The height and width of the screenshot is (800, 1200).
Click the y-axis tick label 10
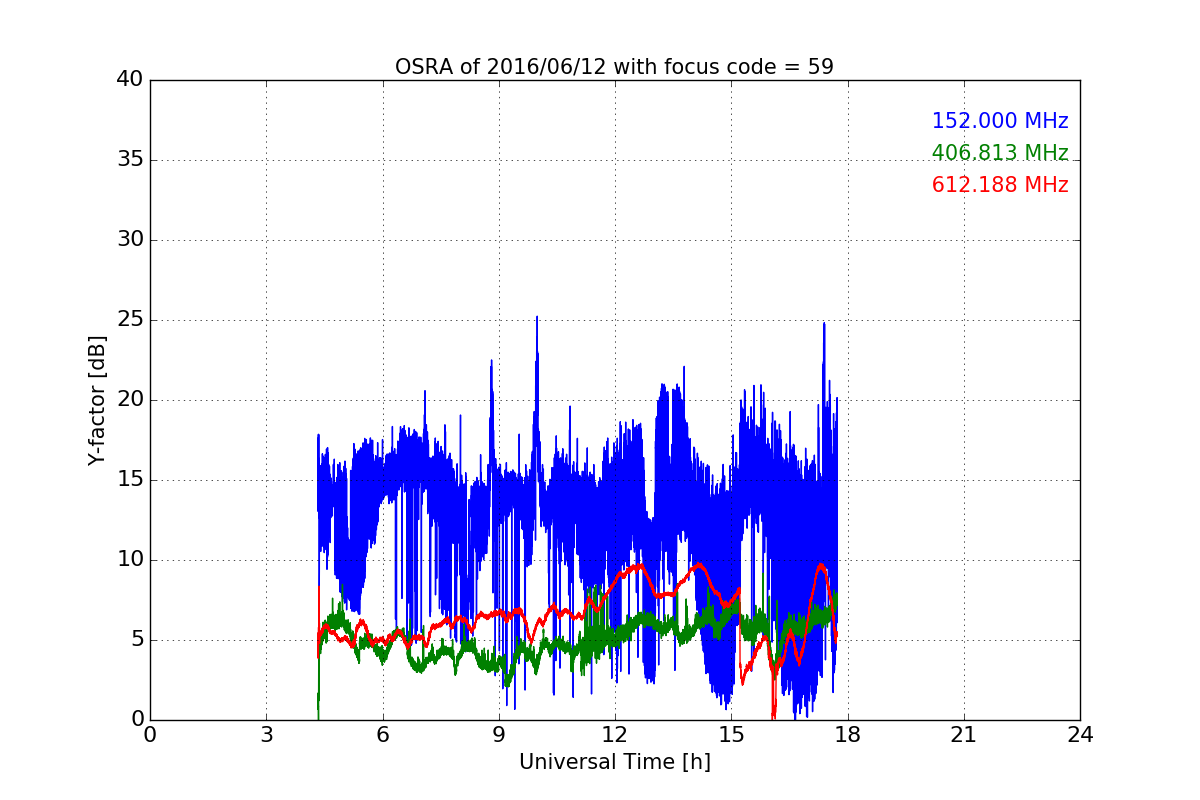pos(129,560)
